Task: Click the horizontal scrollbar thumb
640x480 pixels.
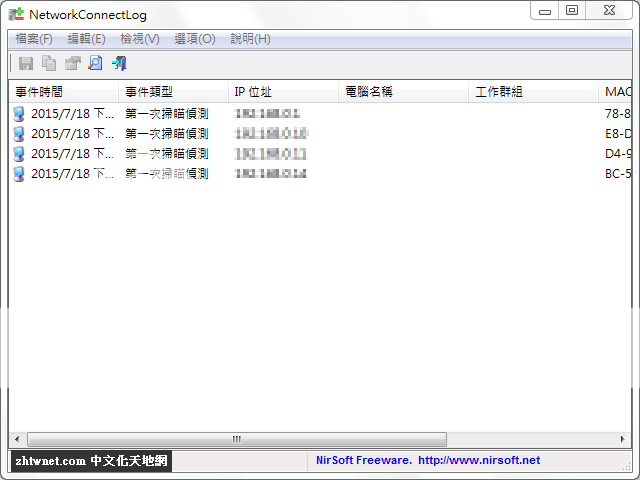Action: 237,440
